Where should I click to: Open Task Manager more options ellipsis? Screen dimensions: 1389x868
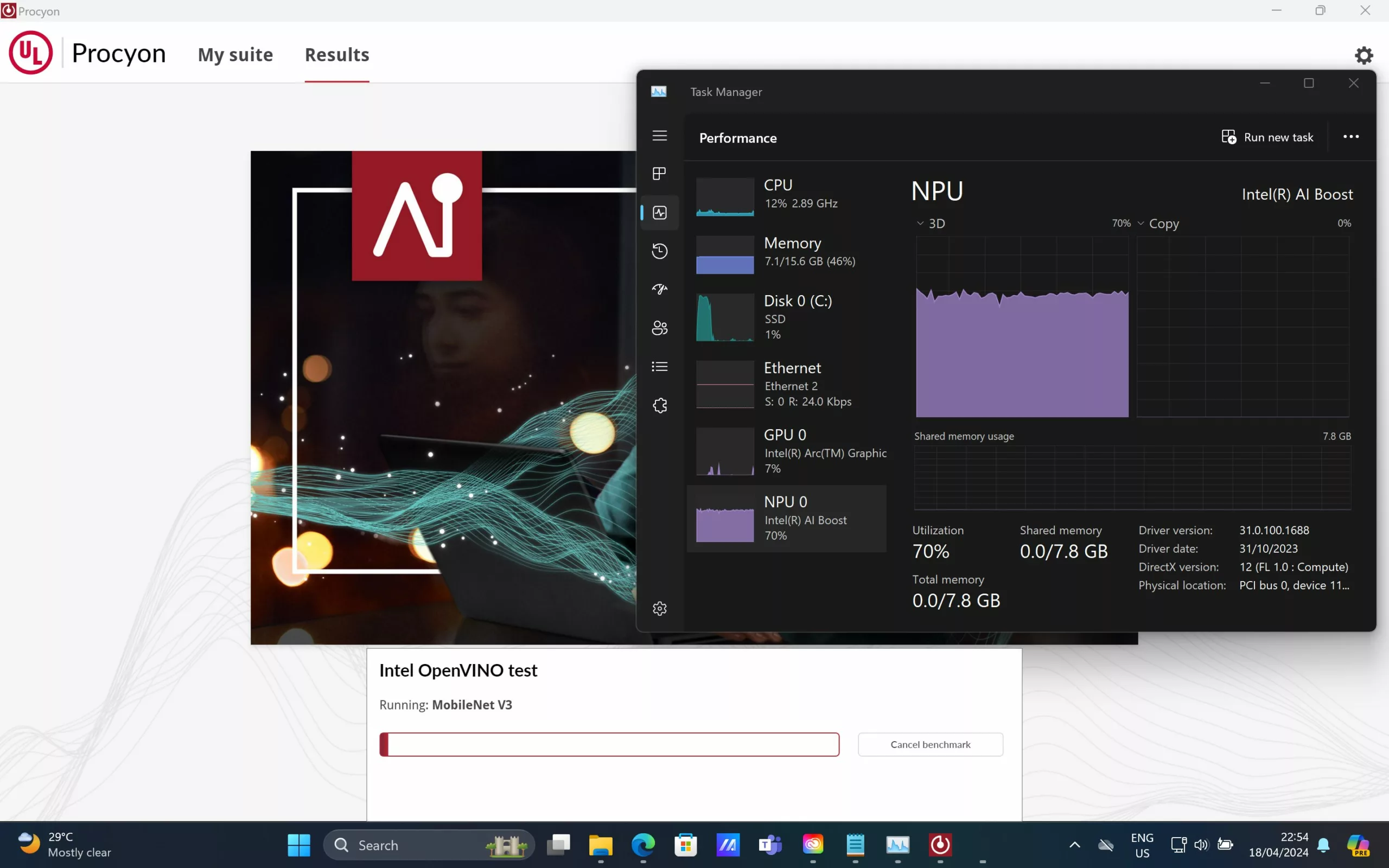click(x=1350, y=137)
